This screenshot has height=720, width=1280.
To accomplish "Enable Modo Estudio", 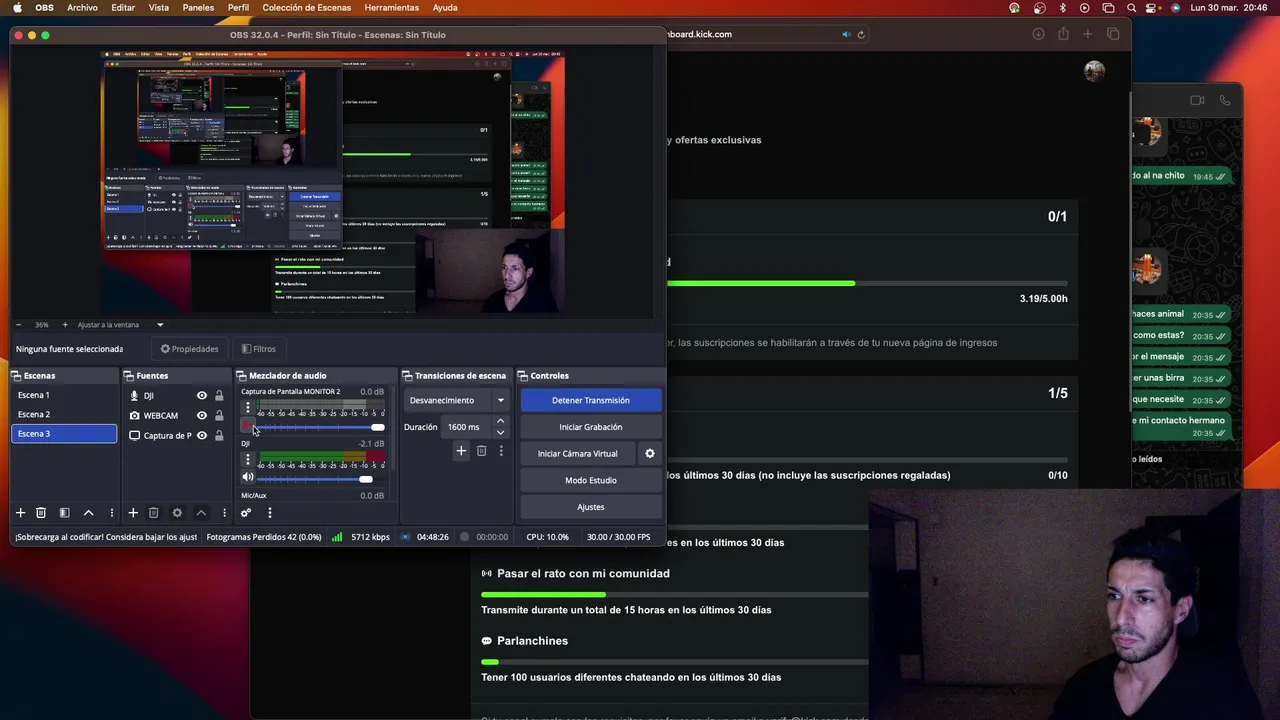I will (591, 480).
